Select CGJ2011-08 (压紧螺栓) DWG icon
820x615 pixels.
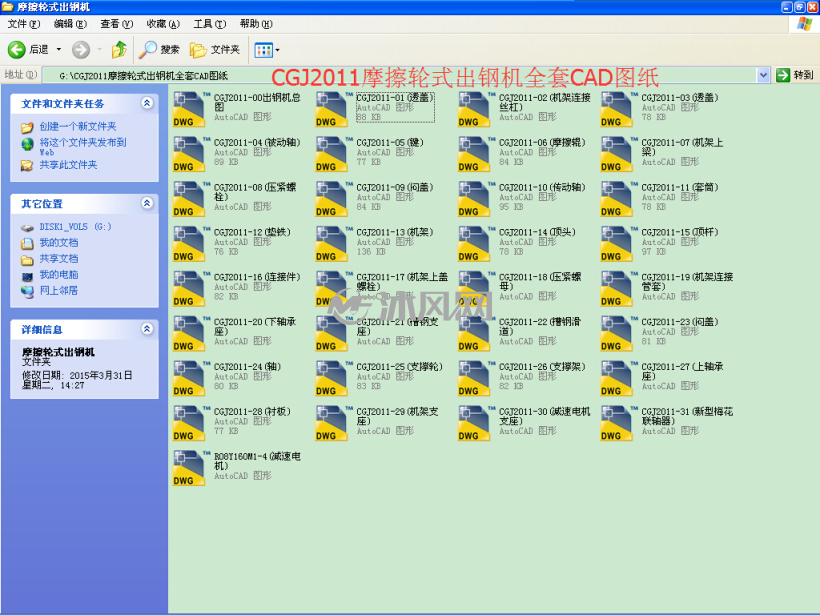(x=189, y=199)
